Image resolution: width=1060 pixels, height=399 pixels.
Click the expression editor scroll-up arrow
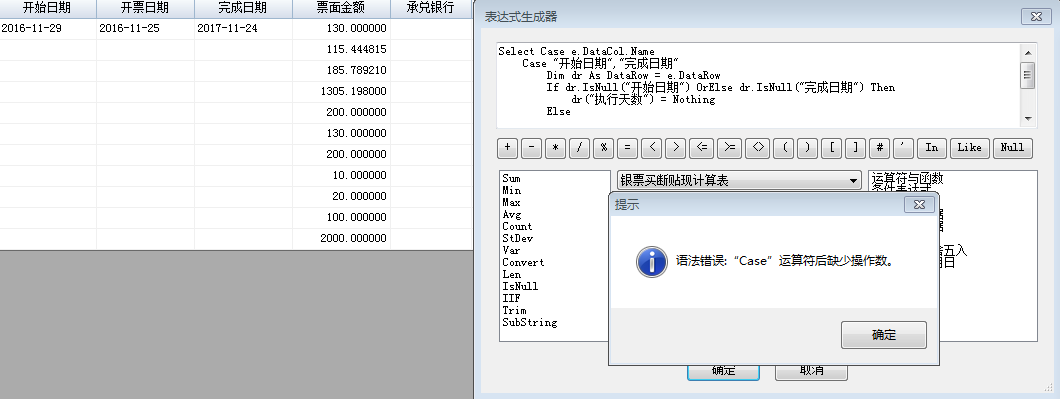[1028, 52]
